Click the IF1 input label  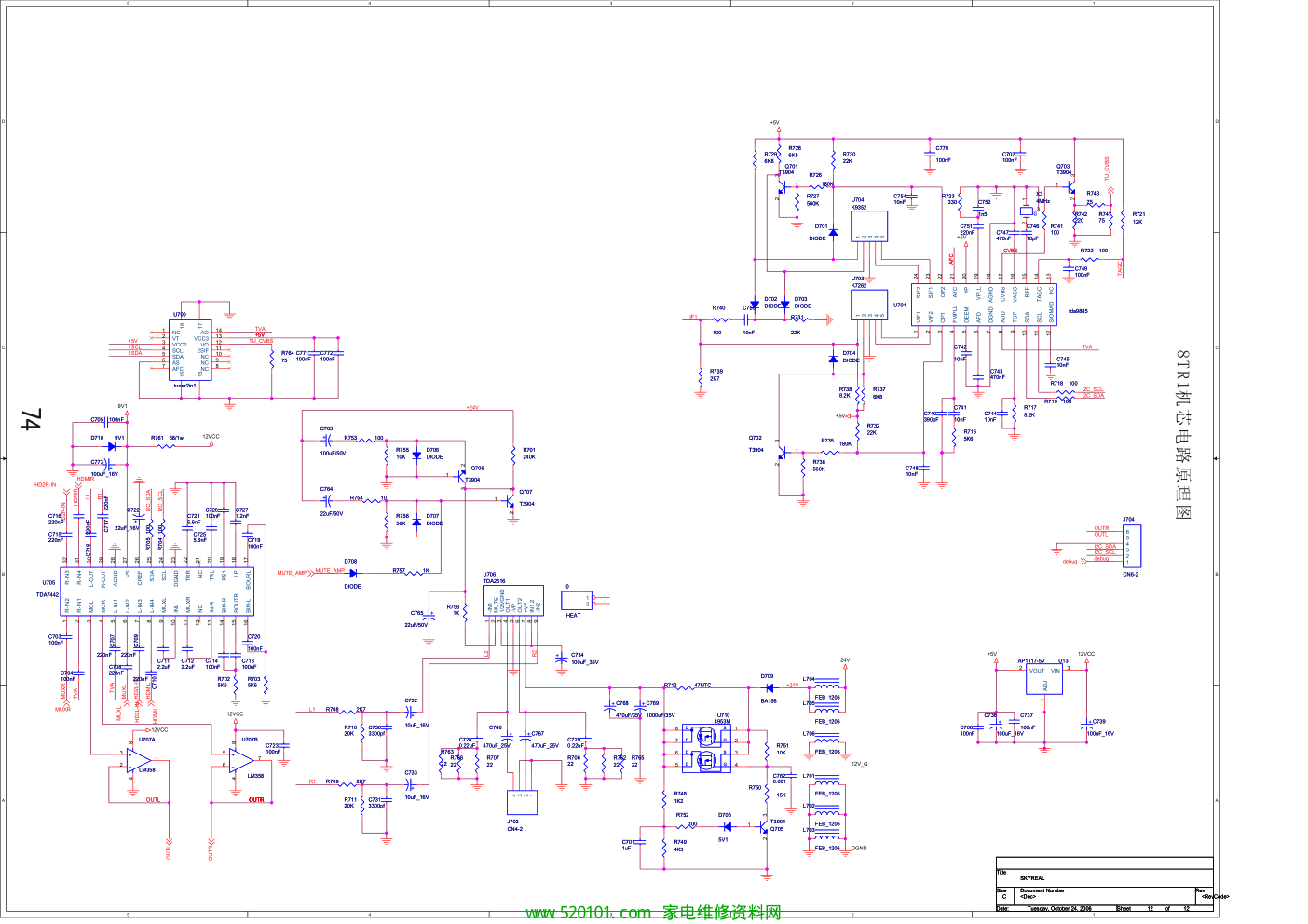click(692, 317)
